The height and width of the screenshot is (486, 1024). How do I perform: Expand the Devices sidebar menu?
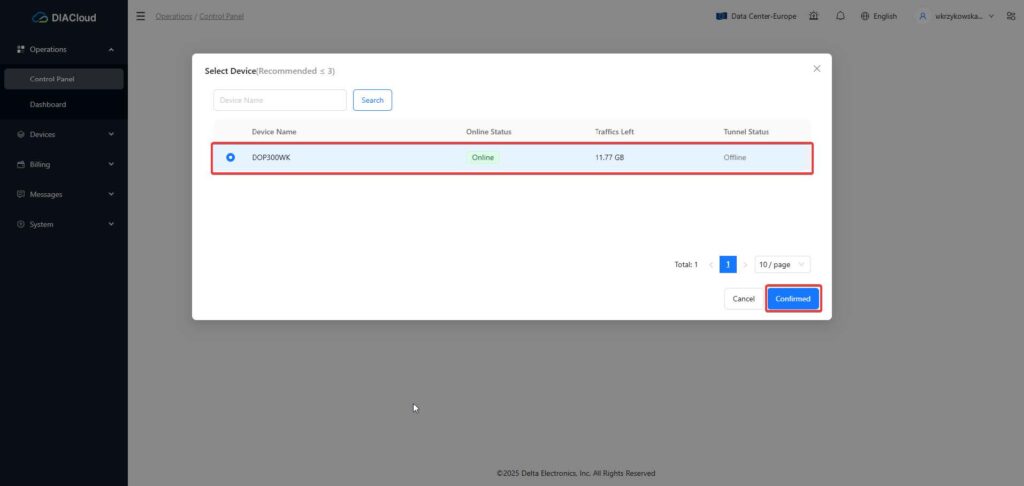click(x=64, y=134)
